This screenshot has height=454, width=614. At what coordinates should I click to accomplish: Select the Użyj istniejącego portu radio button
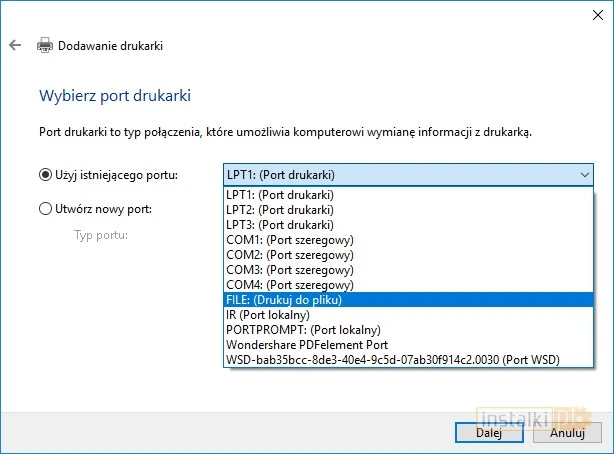(x=45, y=175)
